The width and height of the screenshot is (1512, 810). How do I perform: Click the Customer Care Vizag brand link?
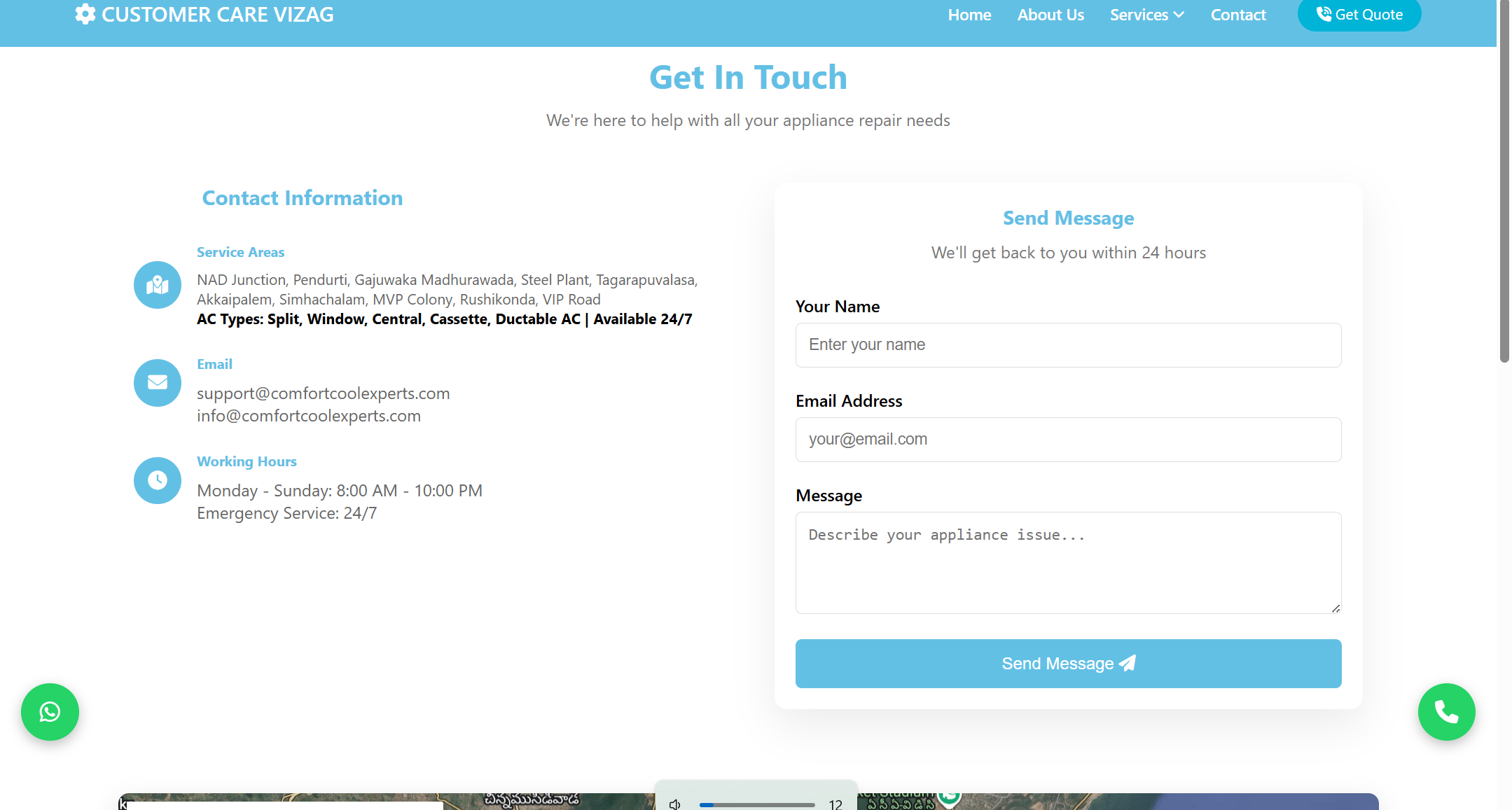click(x=217, y=15)
